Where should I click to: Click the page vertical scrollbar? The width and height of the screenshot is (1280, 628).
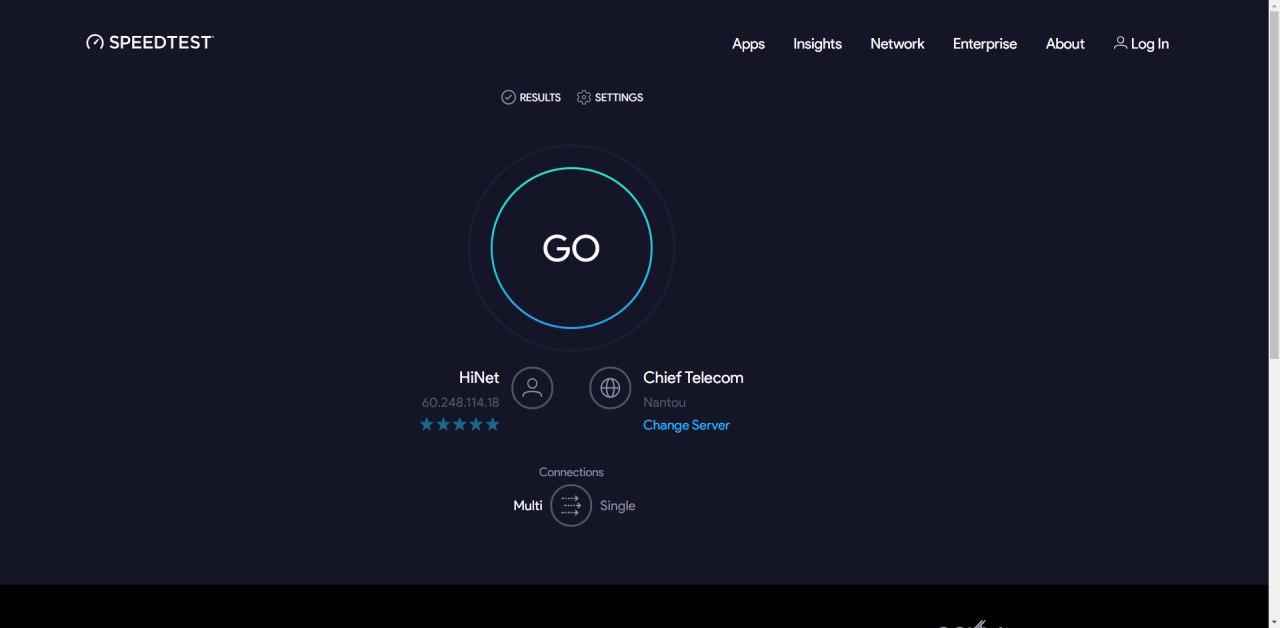[1273, 180]
